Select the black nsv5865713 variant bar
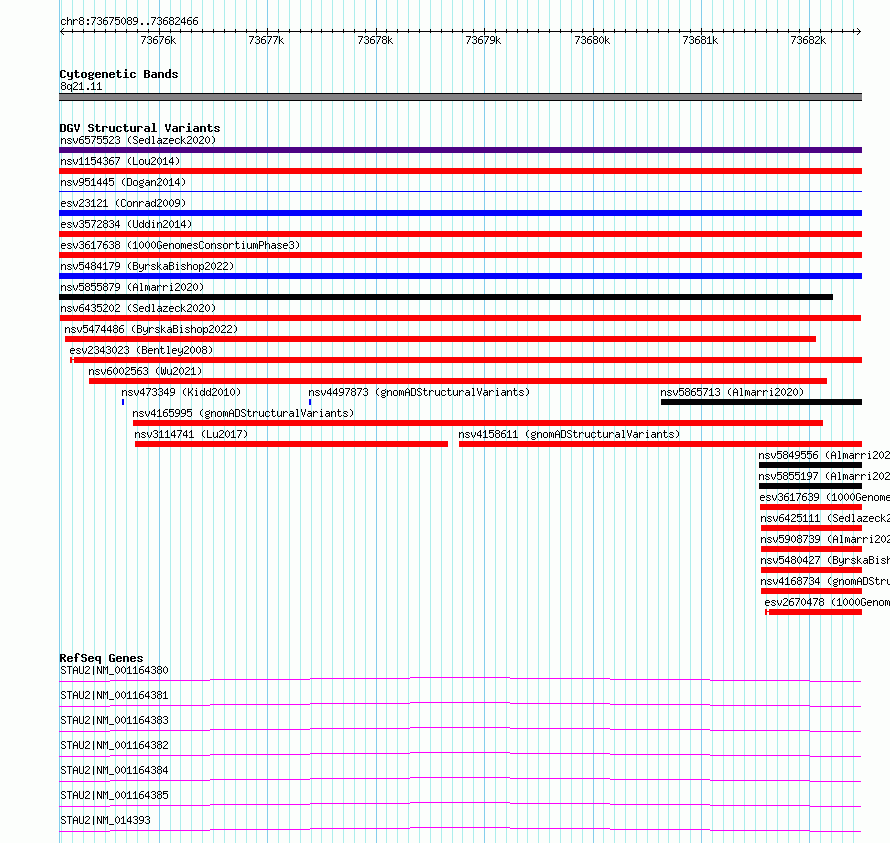Viewport: 890px width, 843px height. (x=761, y=402)
